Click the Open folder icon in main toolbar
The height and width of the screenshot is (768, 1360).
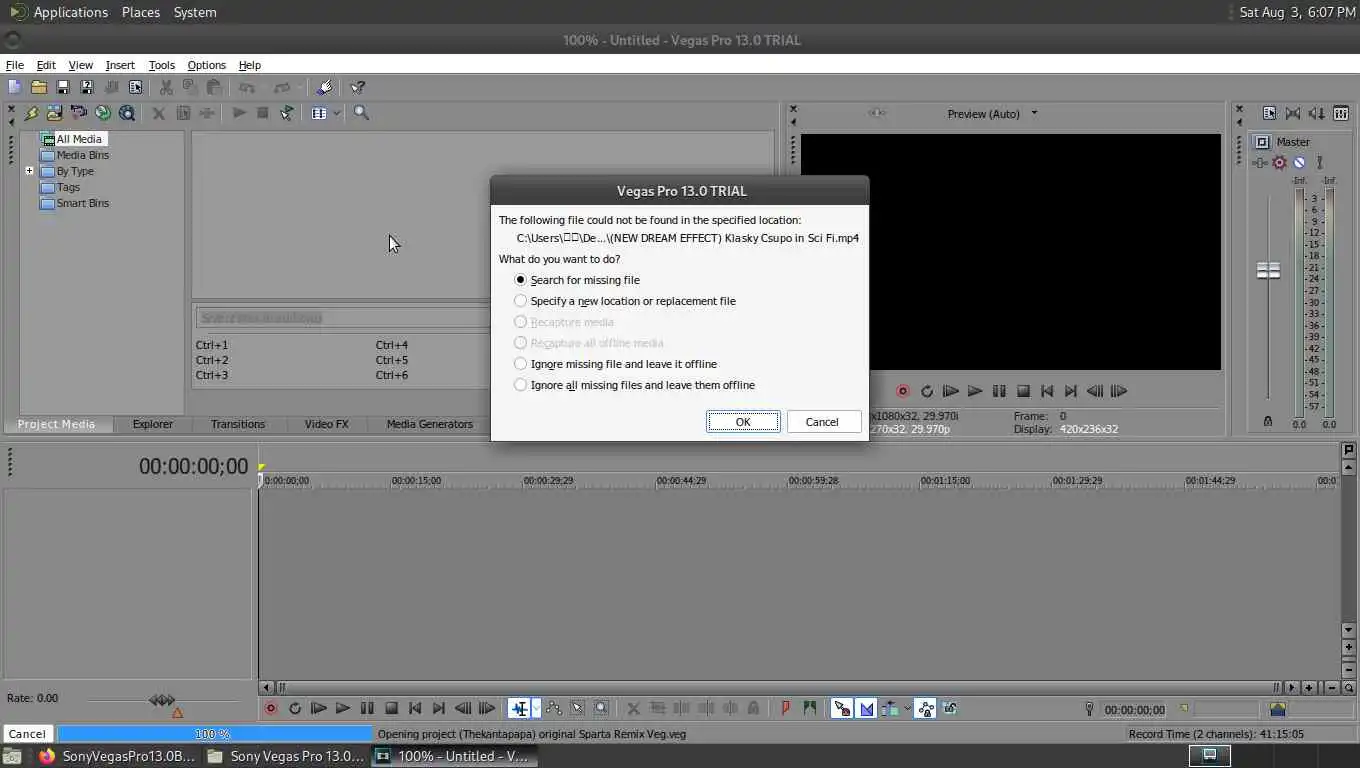coord(38,88)
